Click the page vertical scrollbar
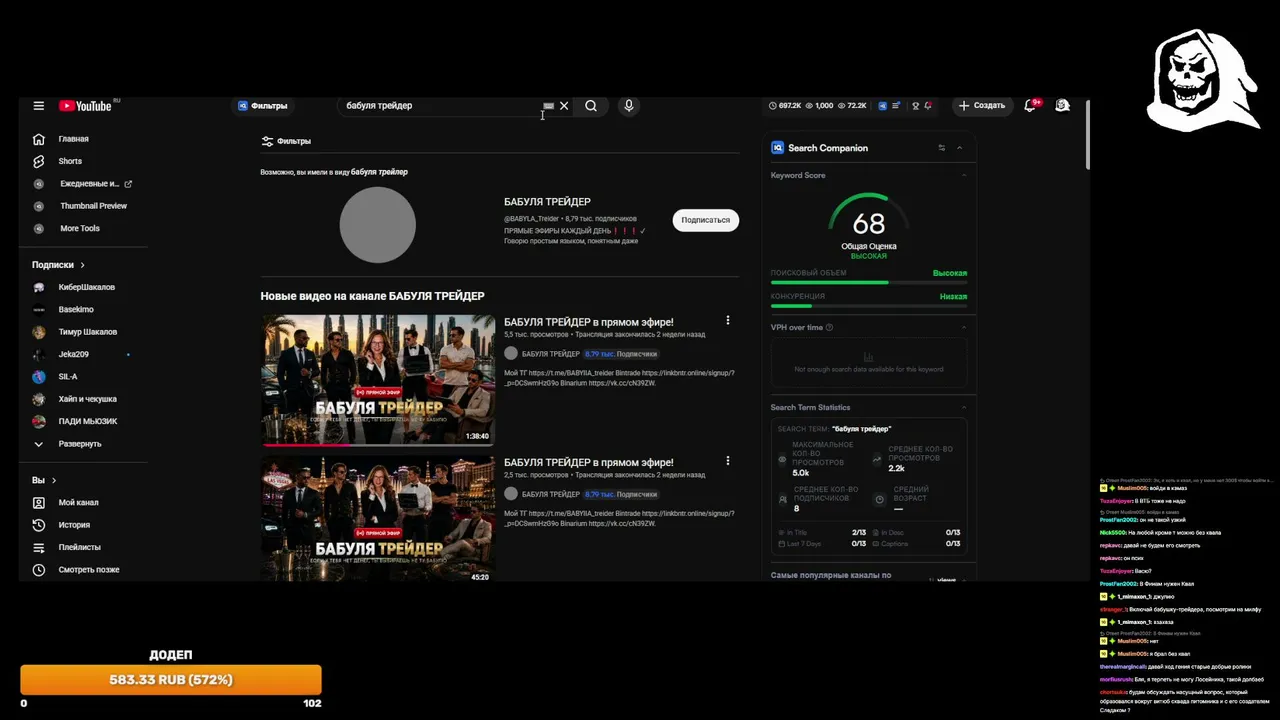 point(1086,135)
